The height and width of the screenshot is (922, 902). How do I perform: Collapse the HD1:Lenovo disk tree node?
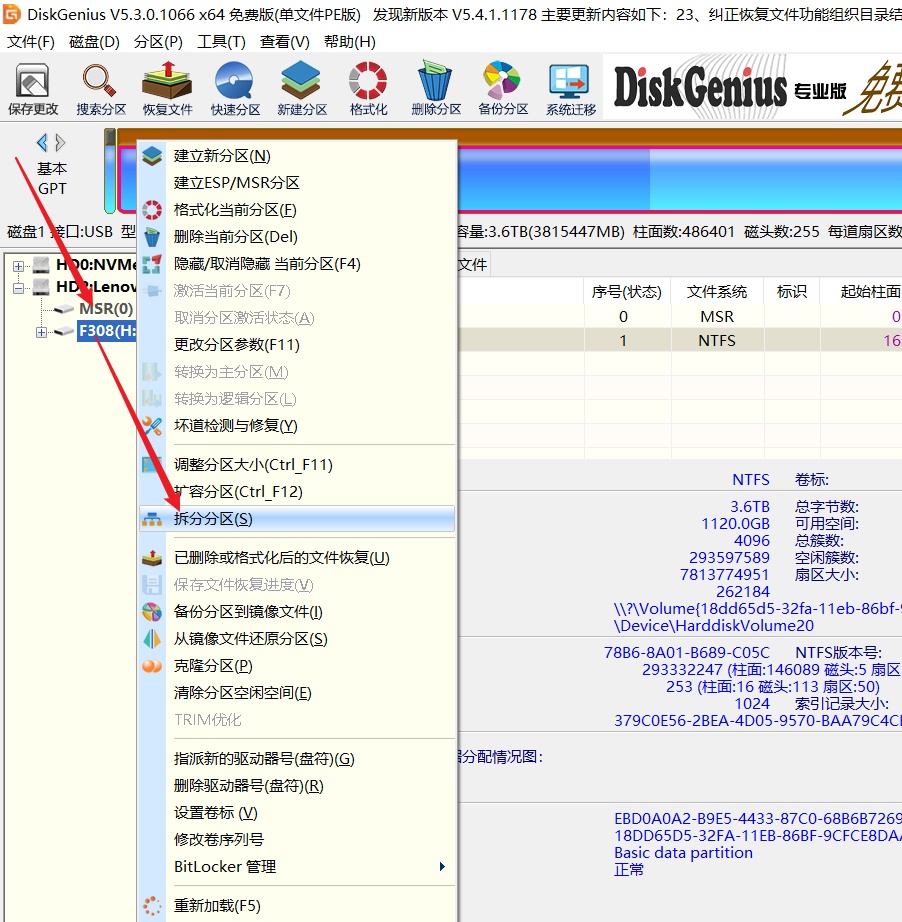coord(18,288)
